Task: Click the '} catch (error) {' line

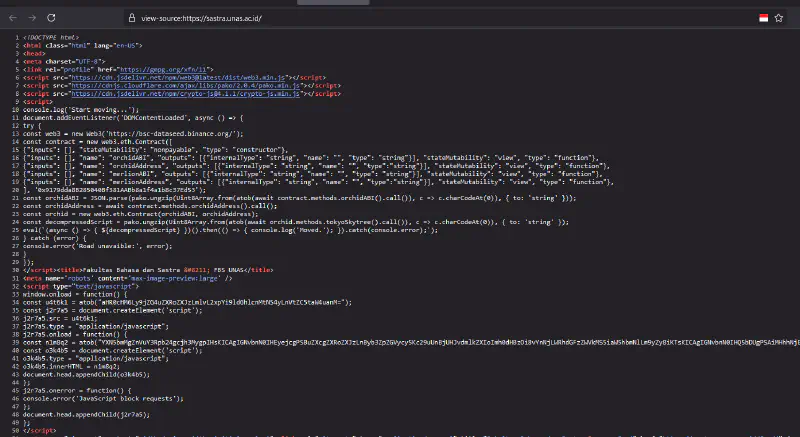Action: click(55, 238)
